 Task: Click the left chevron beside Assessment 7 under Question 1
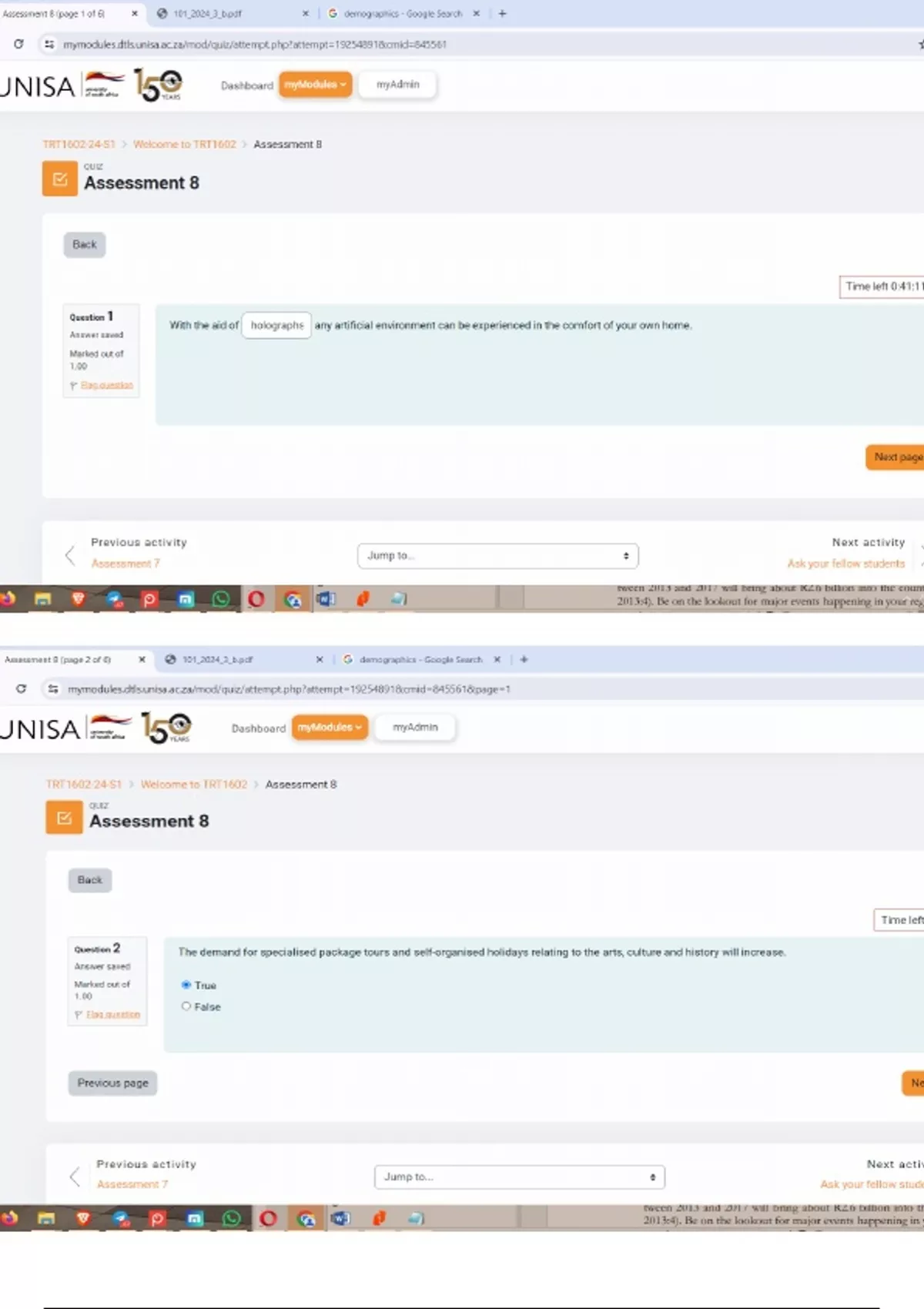click(70, 555)
